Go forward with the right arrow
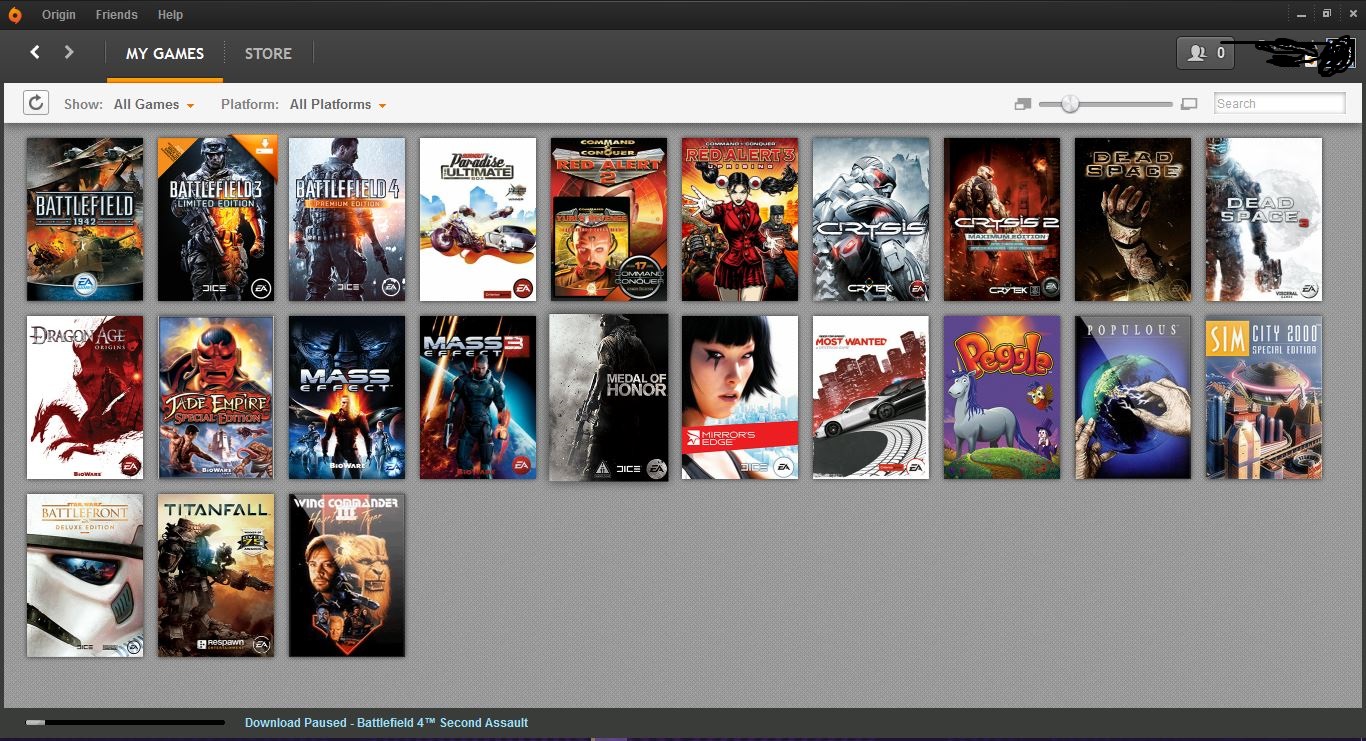 tap(69, 52)
